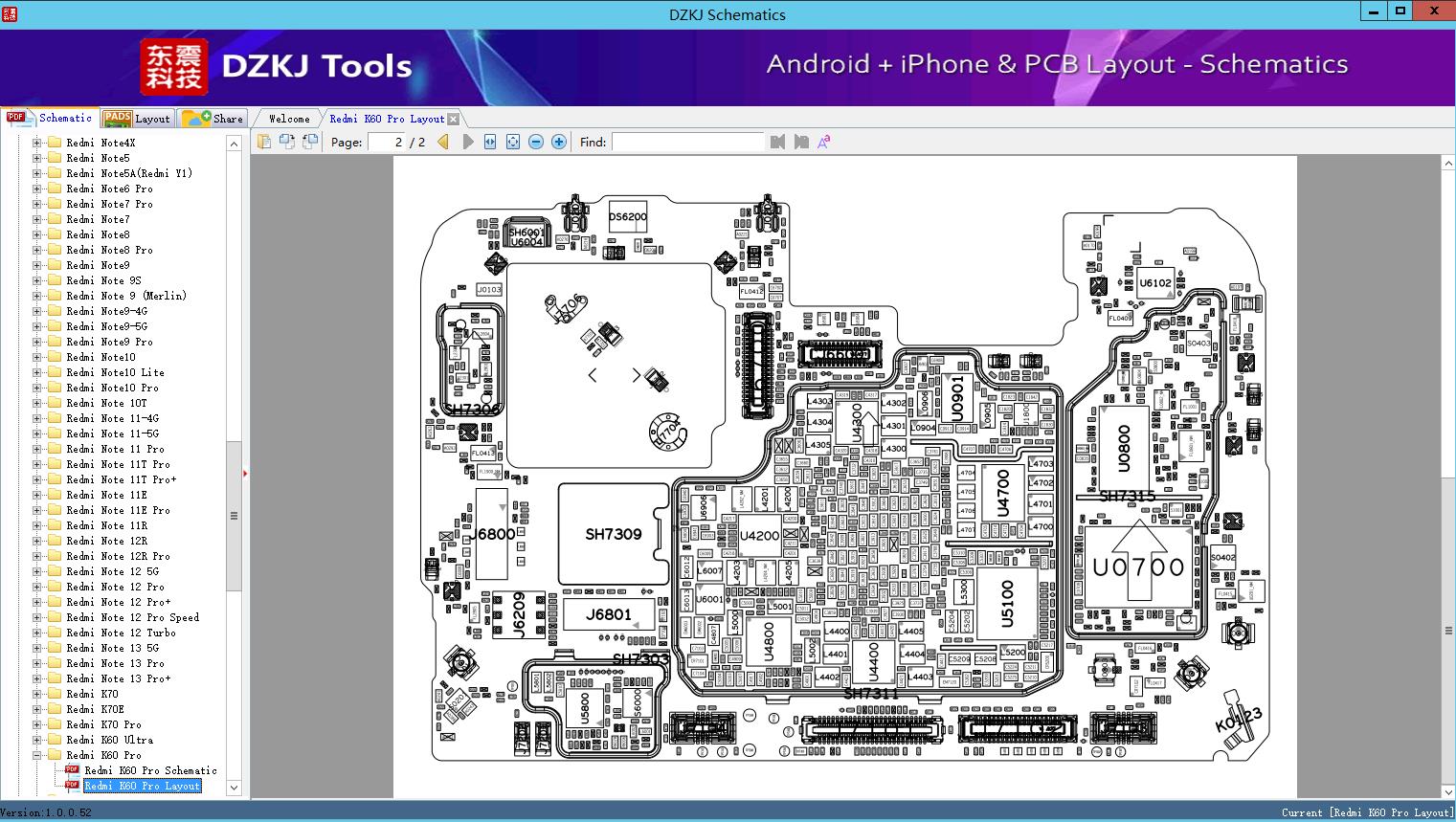This screenshot has height=822, width=1456.
Task: Click the page number field
Action: (386, 142)
